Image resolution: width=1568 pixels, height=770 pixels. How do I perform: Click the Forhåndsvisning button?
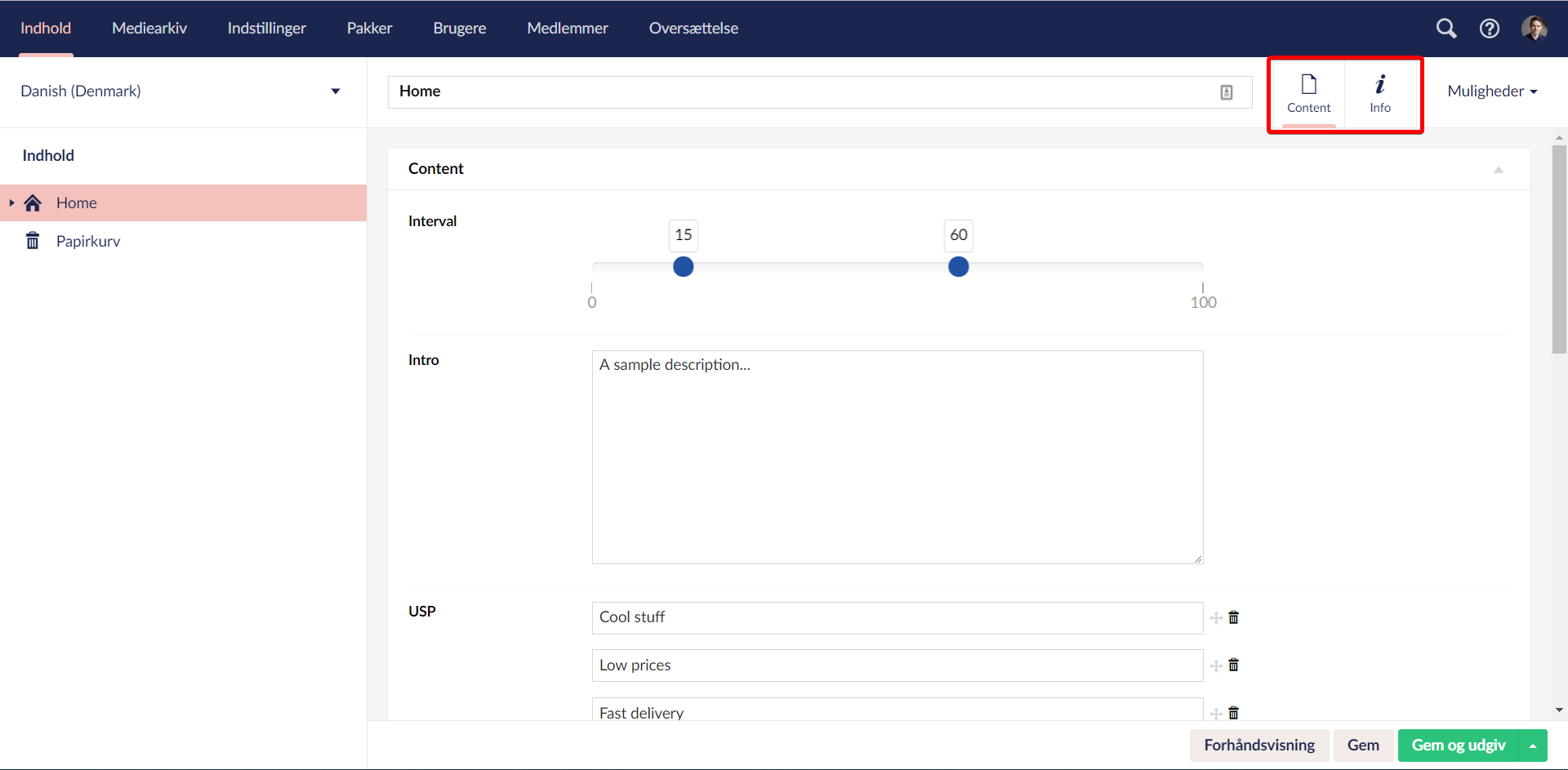[x=1259, y=745]
